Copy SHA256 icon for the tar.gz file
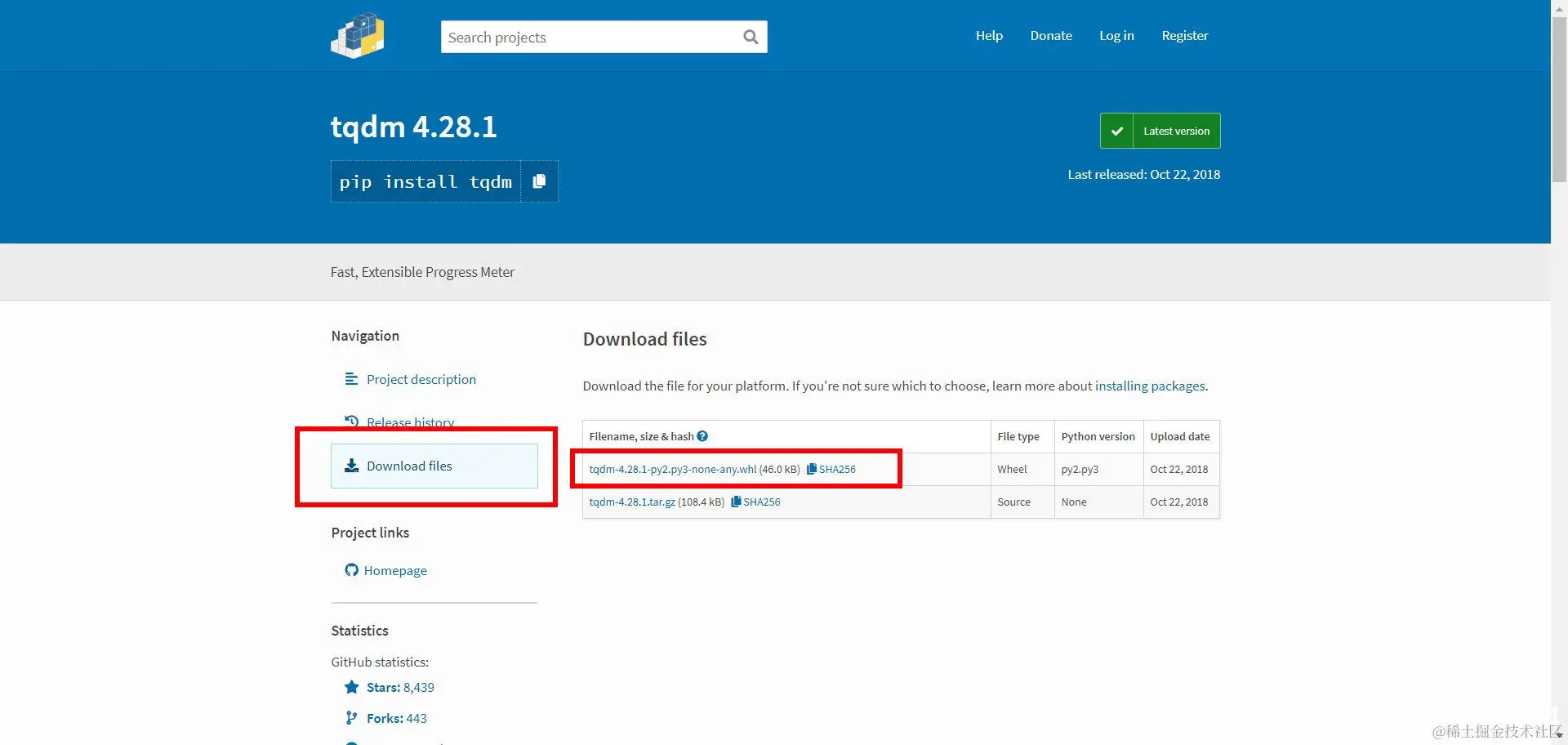1568x745 pixels. click(x=736, y=502)
